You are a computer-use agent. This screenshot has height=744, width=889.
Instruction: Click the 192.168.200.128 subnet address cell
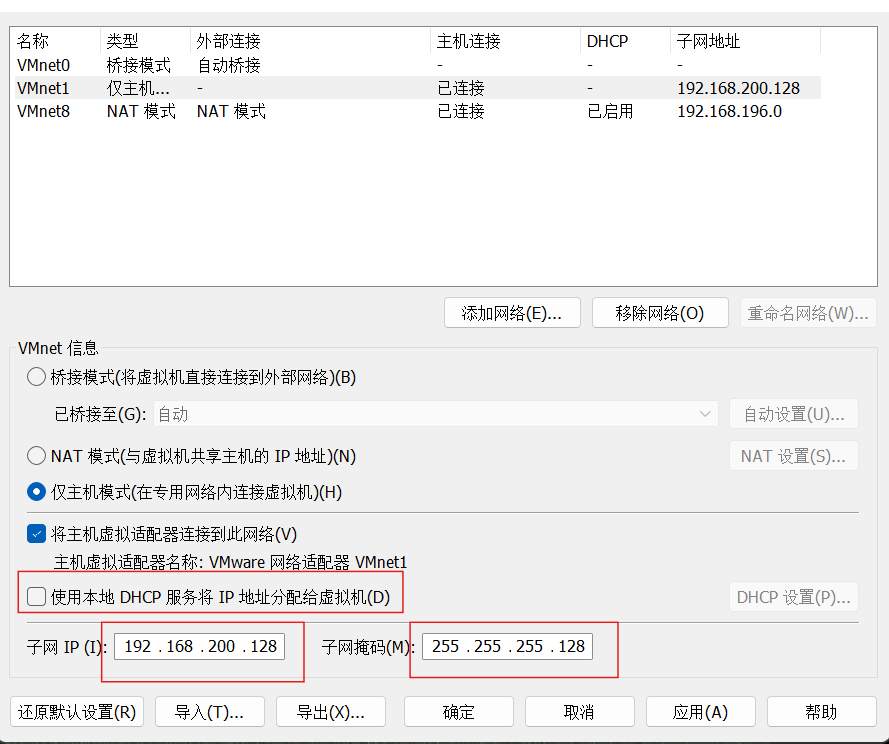click(738, 88)
